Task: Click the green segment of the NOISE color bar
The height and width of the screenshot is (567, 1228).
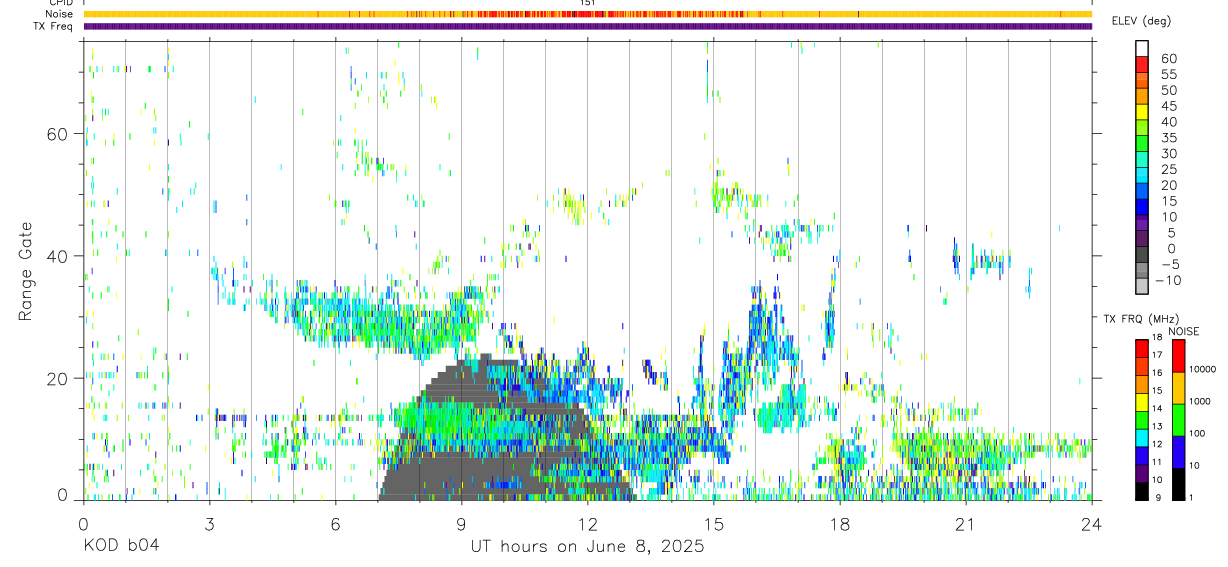Action: 1178,418
